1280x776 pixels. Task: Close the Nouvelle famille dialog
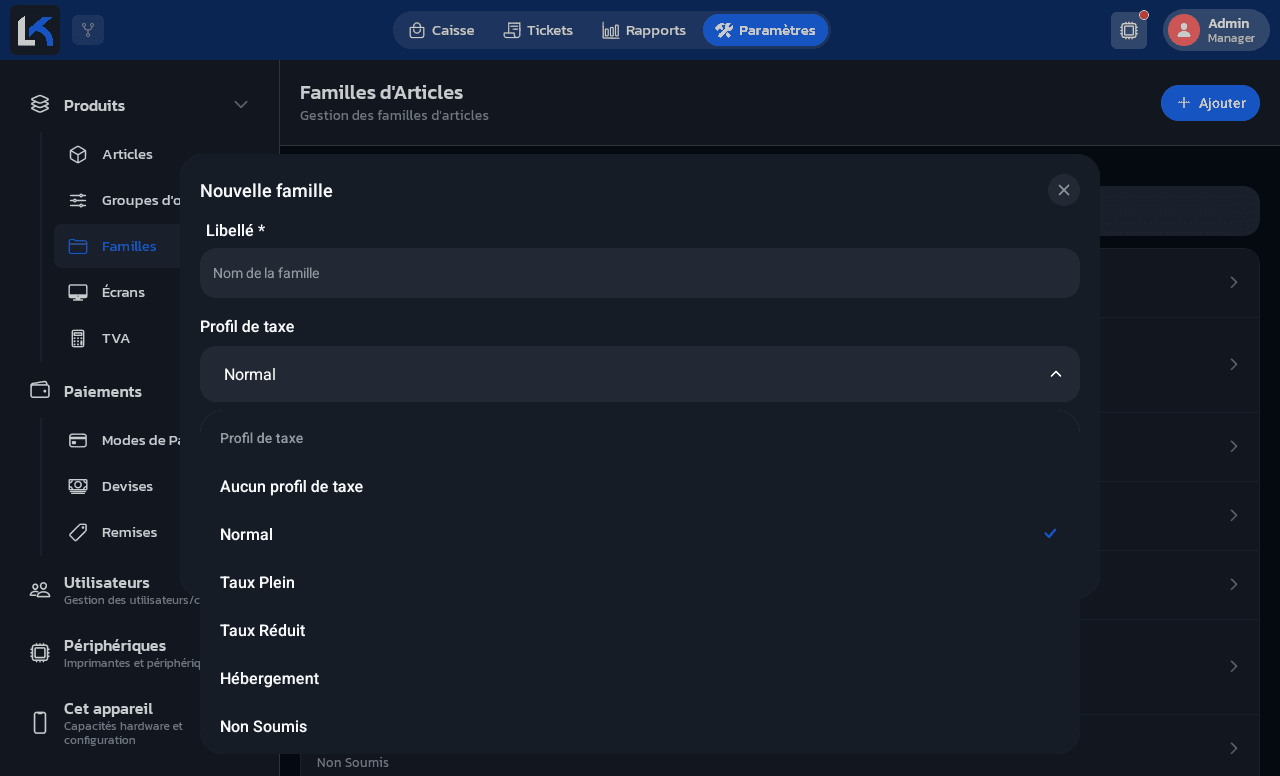[1064, 190]
